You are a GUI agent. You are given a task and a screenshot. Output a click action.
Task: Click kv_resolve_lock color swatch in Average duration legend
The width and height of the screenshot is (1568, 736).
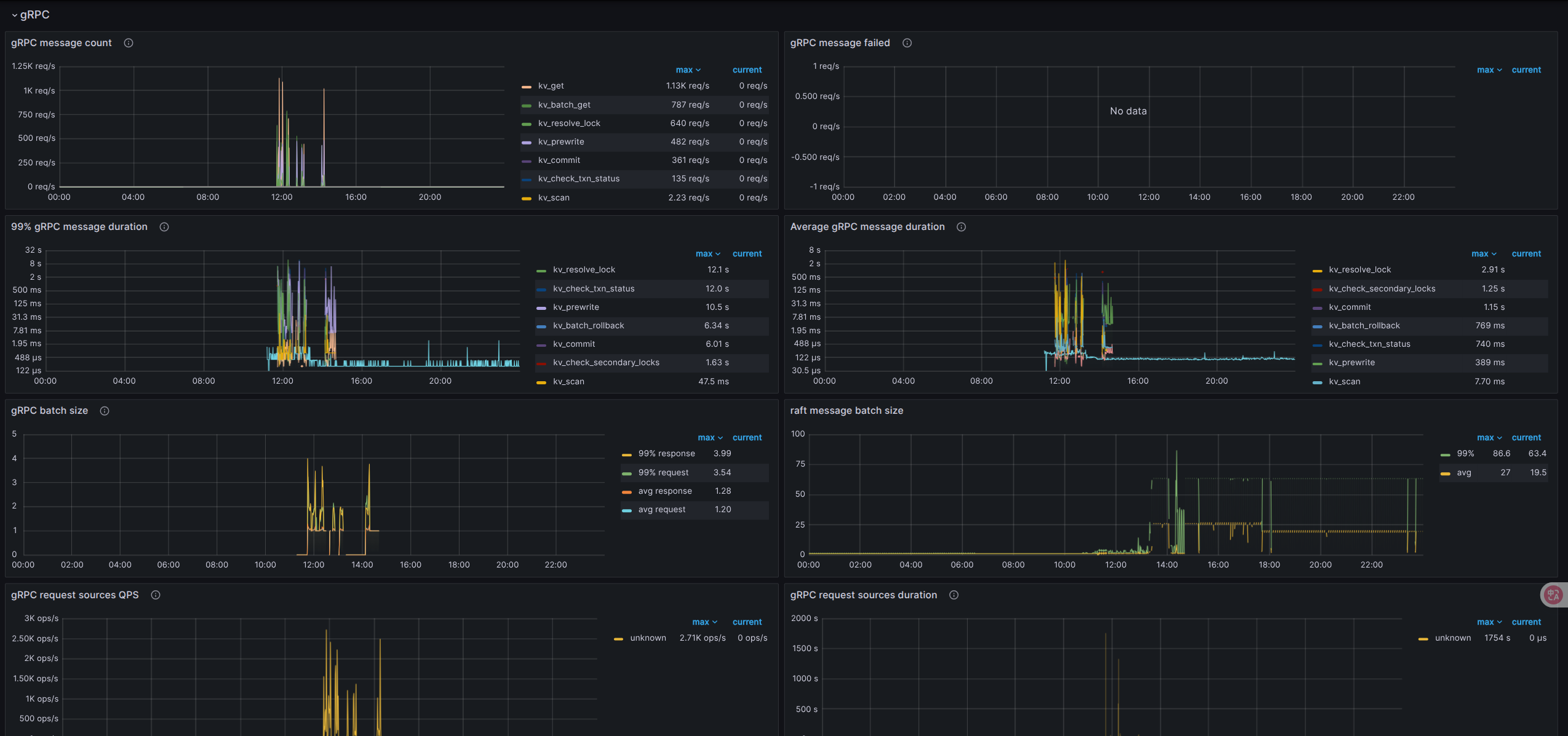pos(1317,271)
